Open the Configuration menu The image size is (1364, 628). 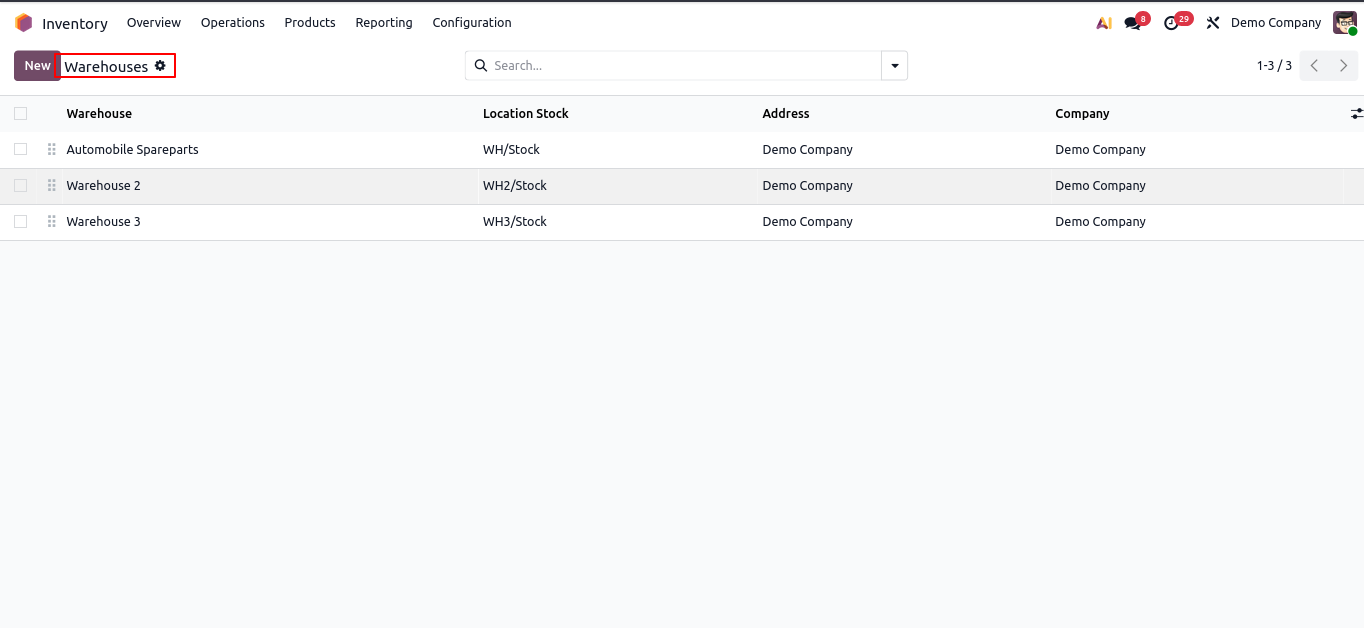pos(472,23)
